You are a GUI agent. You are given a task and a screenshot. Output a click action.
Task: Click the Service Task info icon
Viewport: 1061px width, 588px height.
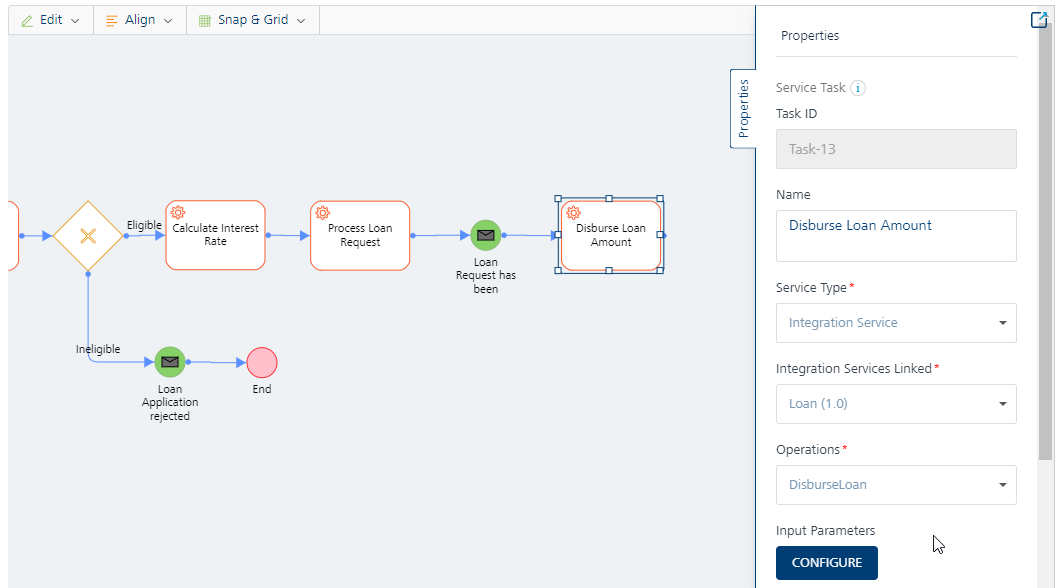tap(857, 88)
